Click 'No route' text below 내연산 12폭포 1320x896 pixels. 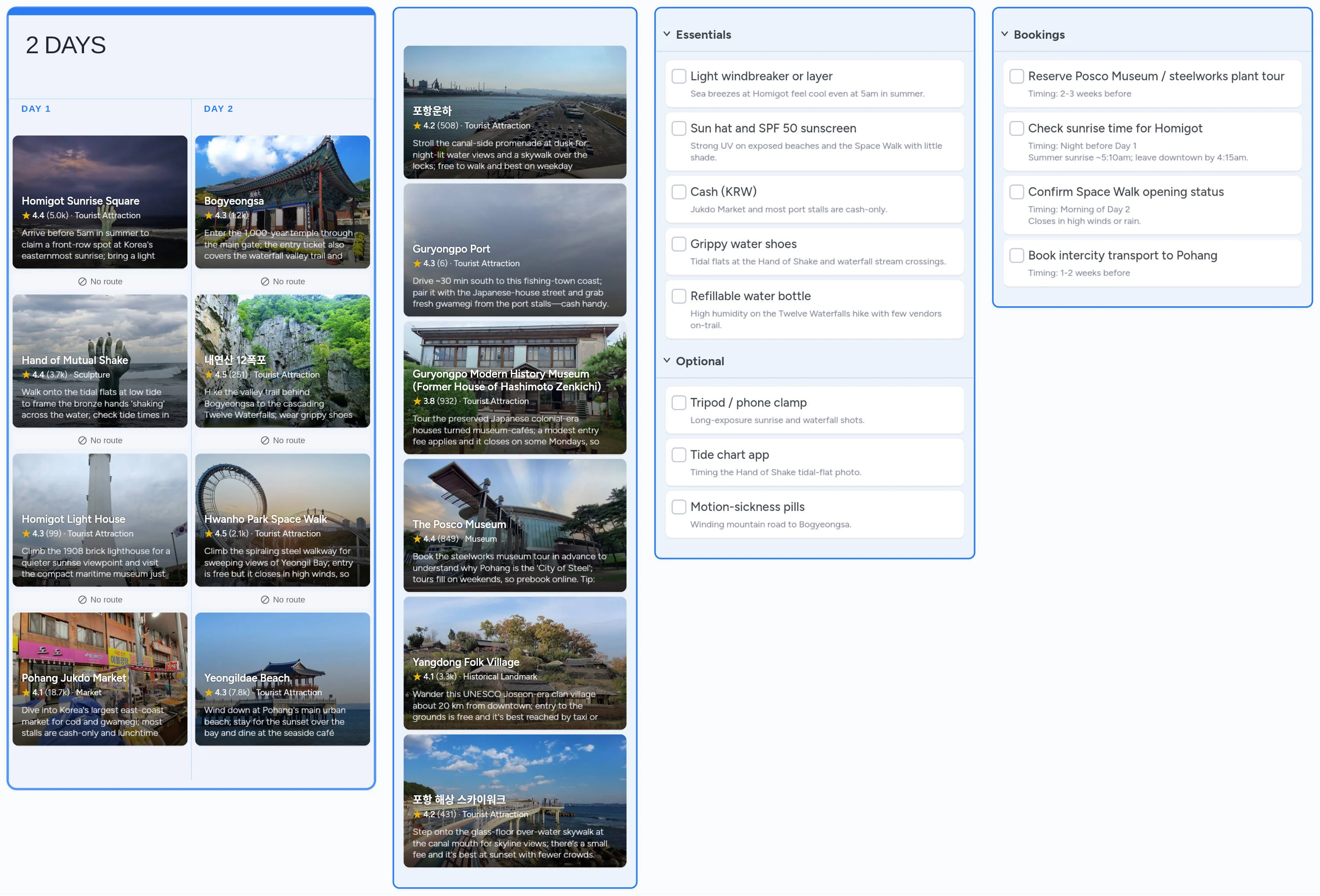pos(289,441)
